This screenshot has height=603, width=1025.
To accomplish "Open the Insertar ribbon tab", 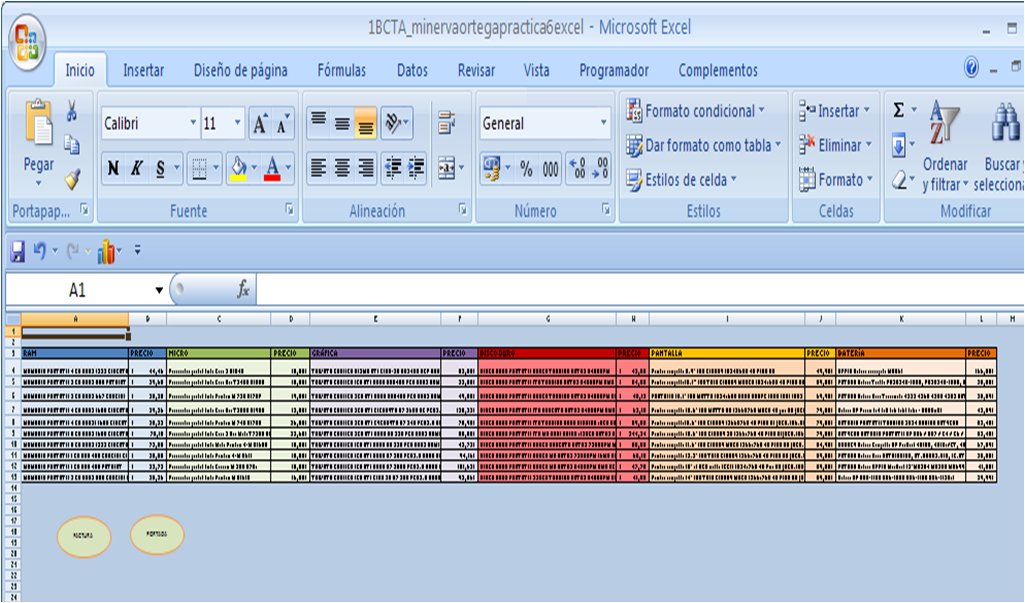I will (x=143, y=70).
